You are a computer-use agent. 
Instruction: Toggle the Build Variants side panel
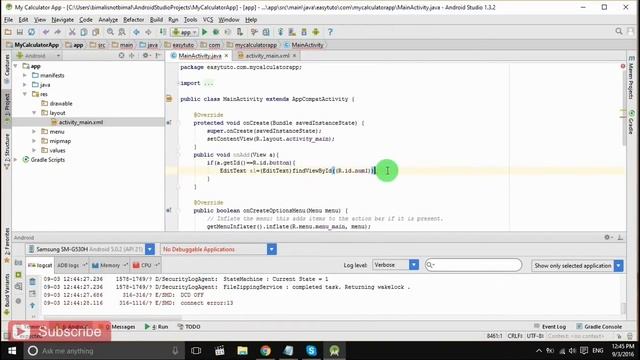click(x=7, y=294)
